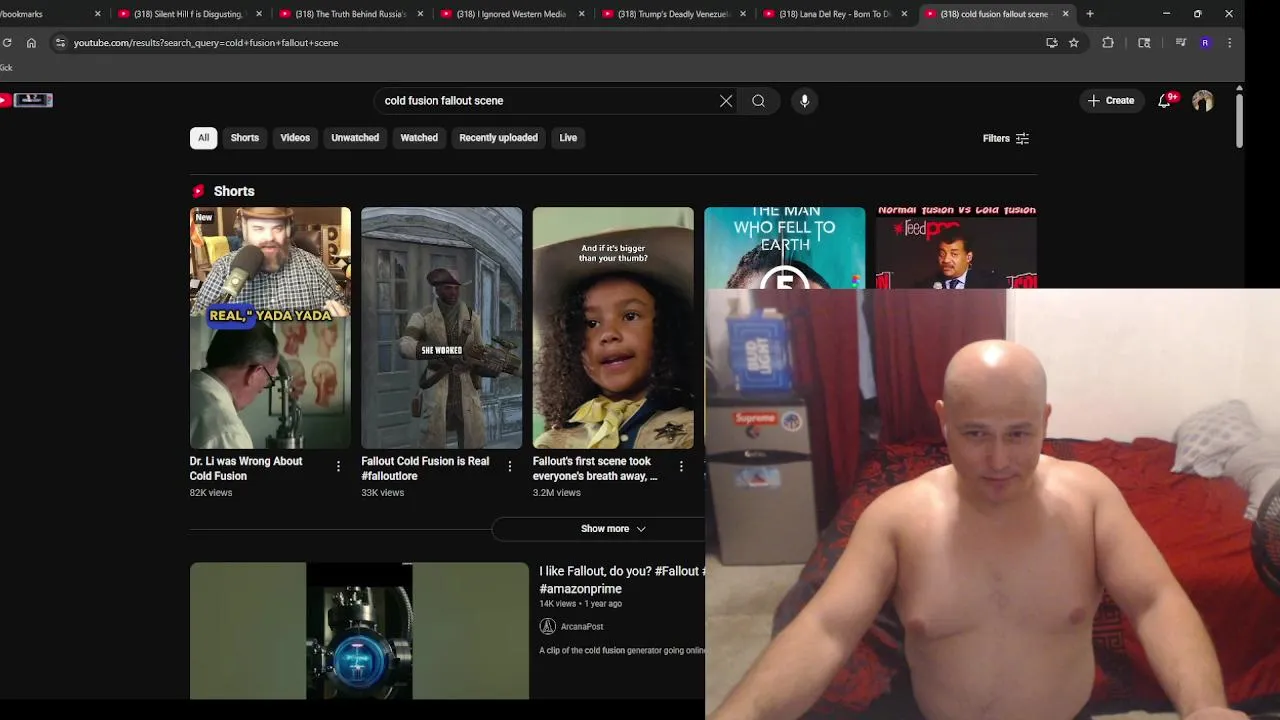Play 'Fallout Cold Fusion is Real' short thumbnail
This screenshot has width=1280, height=720.
(441, 328)
